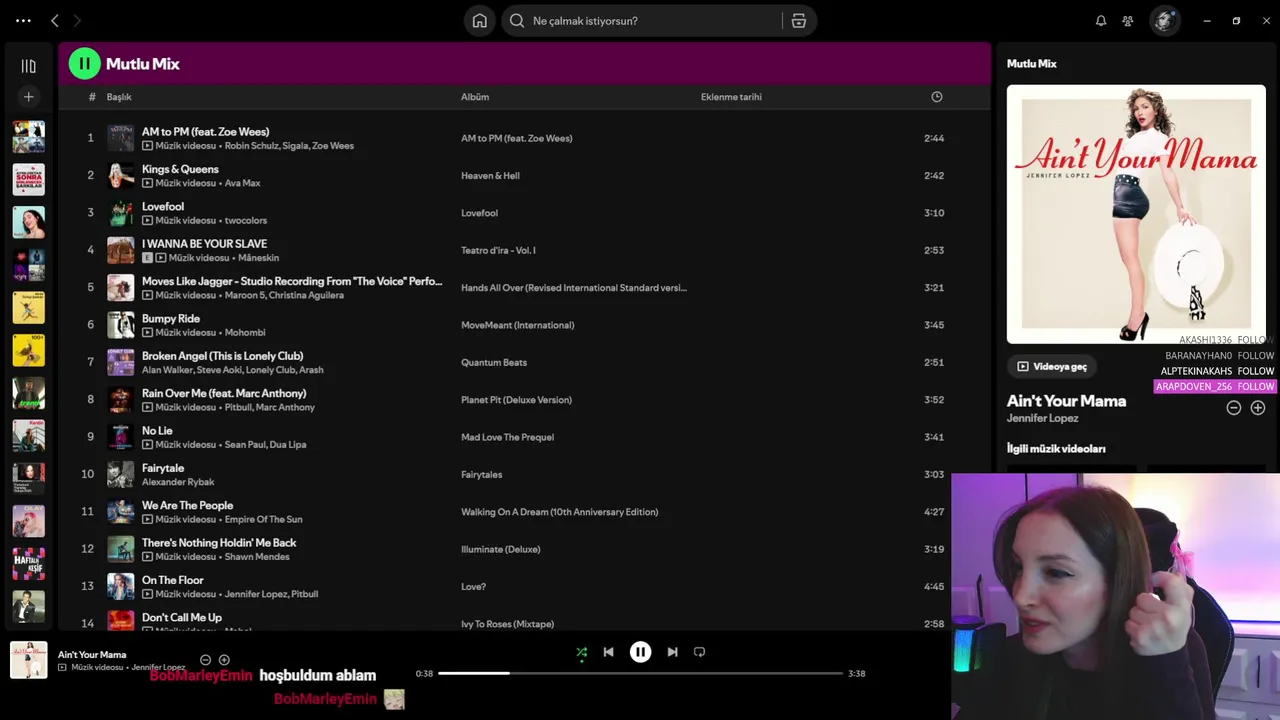The image size is (1280, 720).
Task: Collapse Your Library sidebar icon
Action: click(x=28, y=66)
